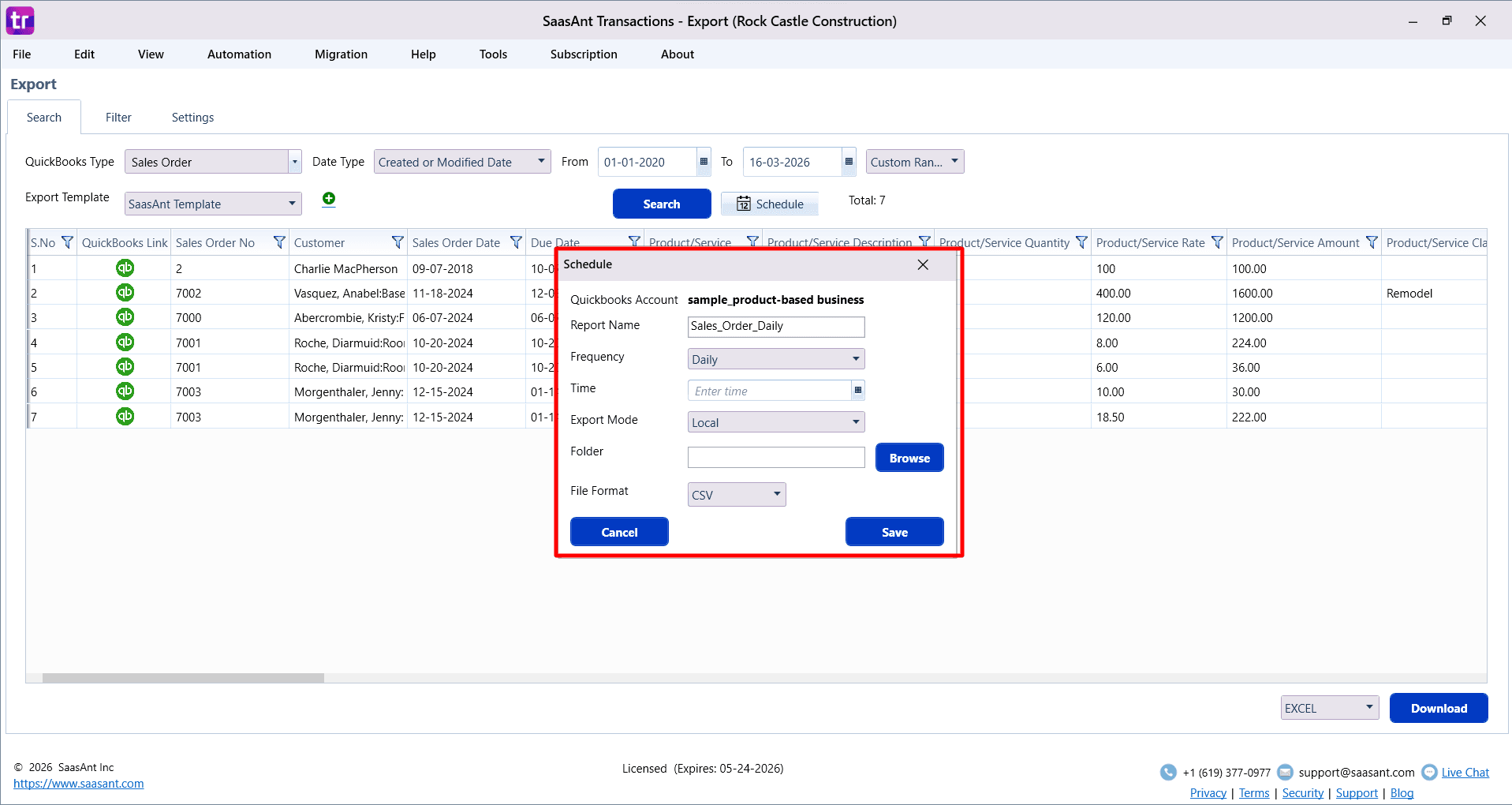The width and height of the screenshot is (1512, 805).
Task: Click the Enter time field
Action: click(770, 391)
